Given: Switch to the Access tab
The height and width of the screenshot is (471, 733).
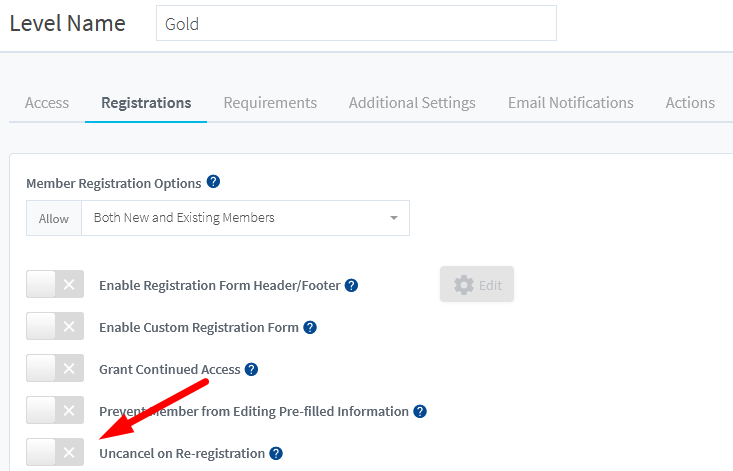Looking at the screenshot, I should click(x=47, y=103).
